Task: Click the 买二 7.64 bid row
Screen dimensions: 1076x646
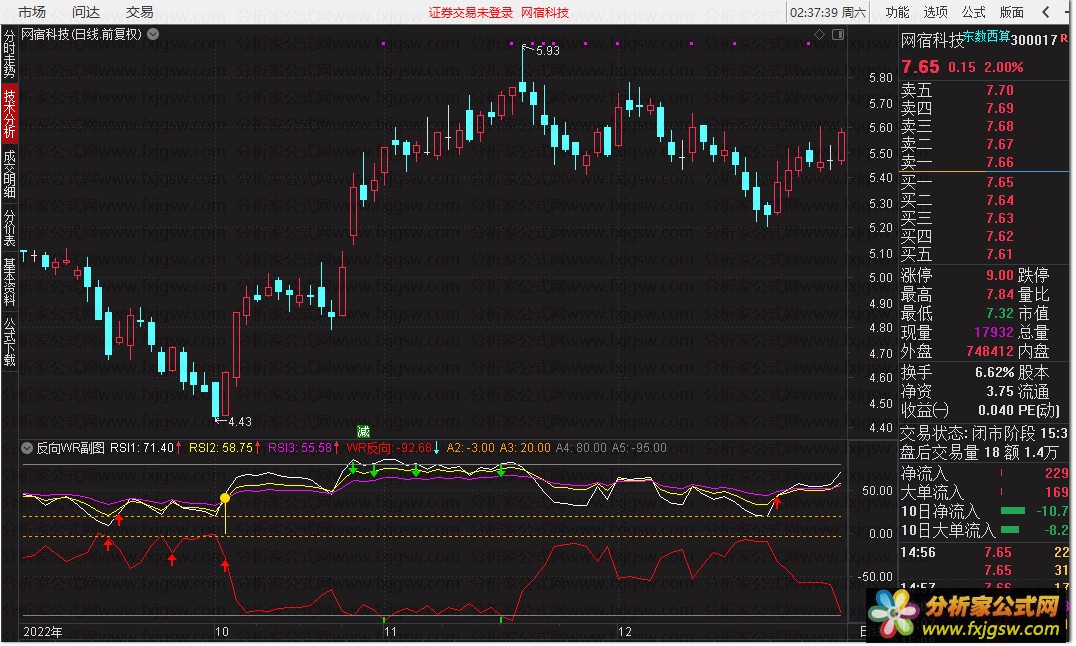Action: (x=984, y=200)
